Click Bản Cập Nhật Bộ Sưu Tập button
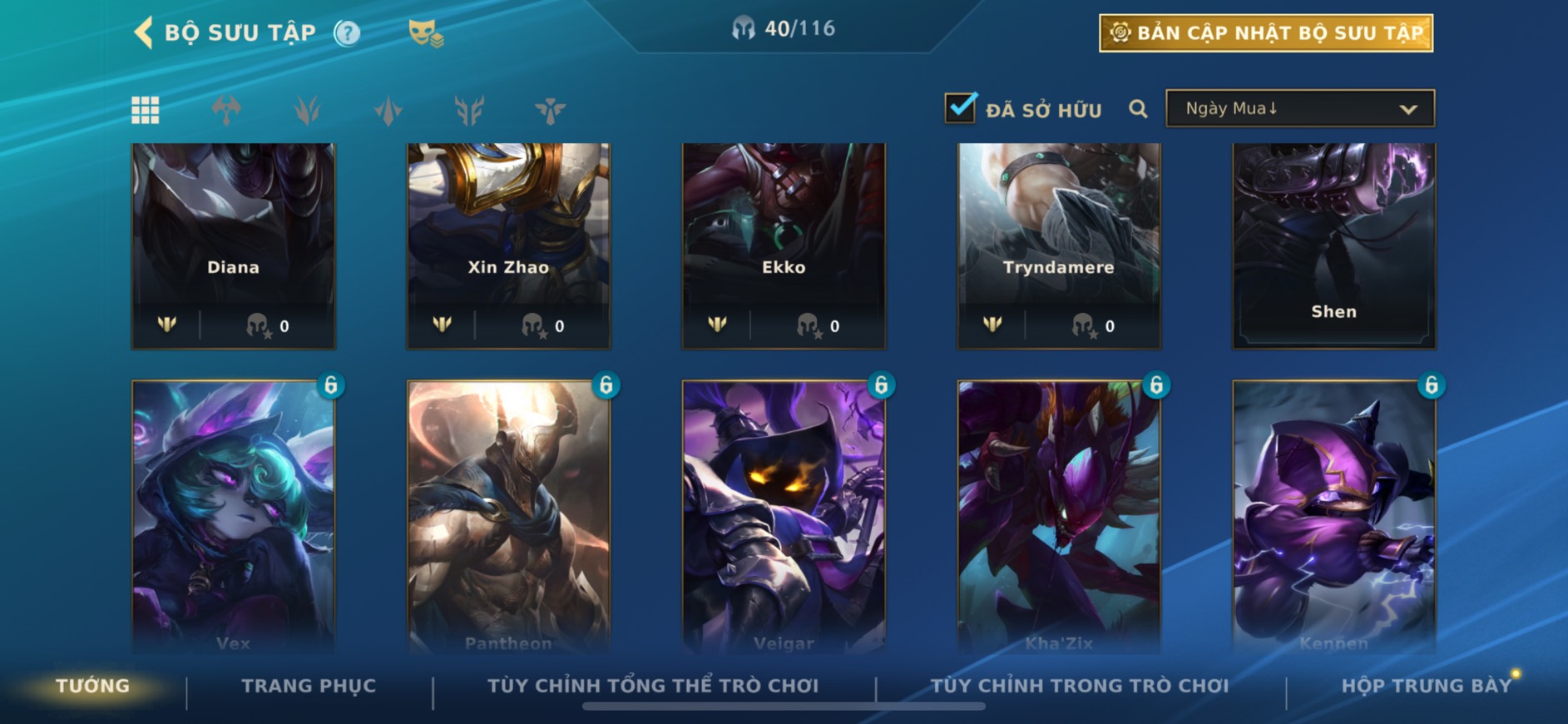1568x724 pixels. tap(1266, 33)
